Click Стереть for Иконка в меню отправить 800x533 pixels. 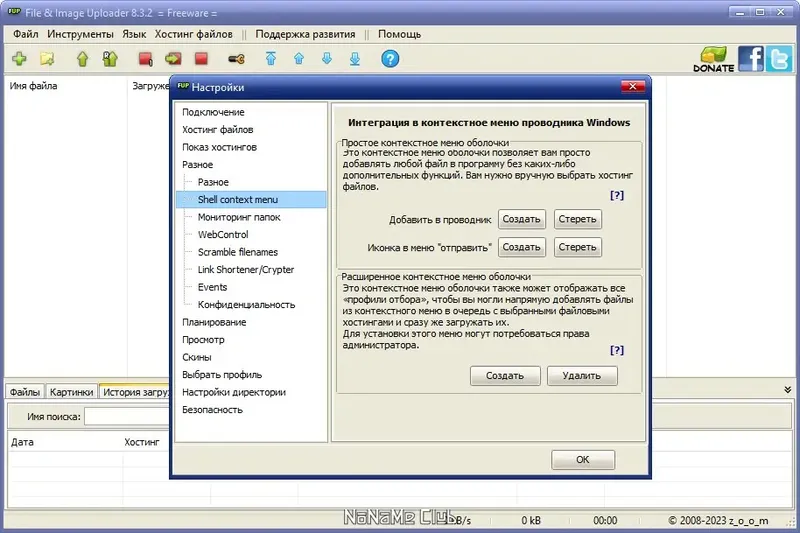(578, 247)
